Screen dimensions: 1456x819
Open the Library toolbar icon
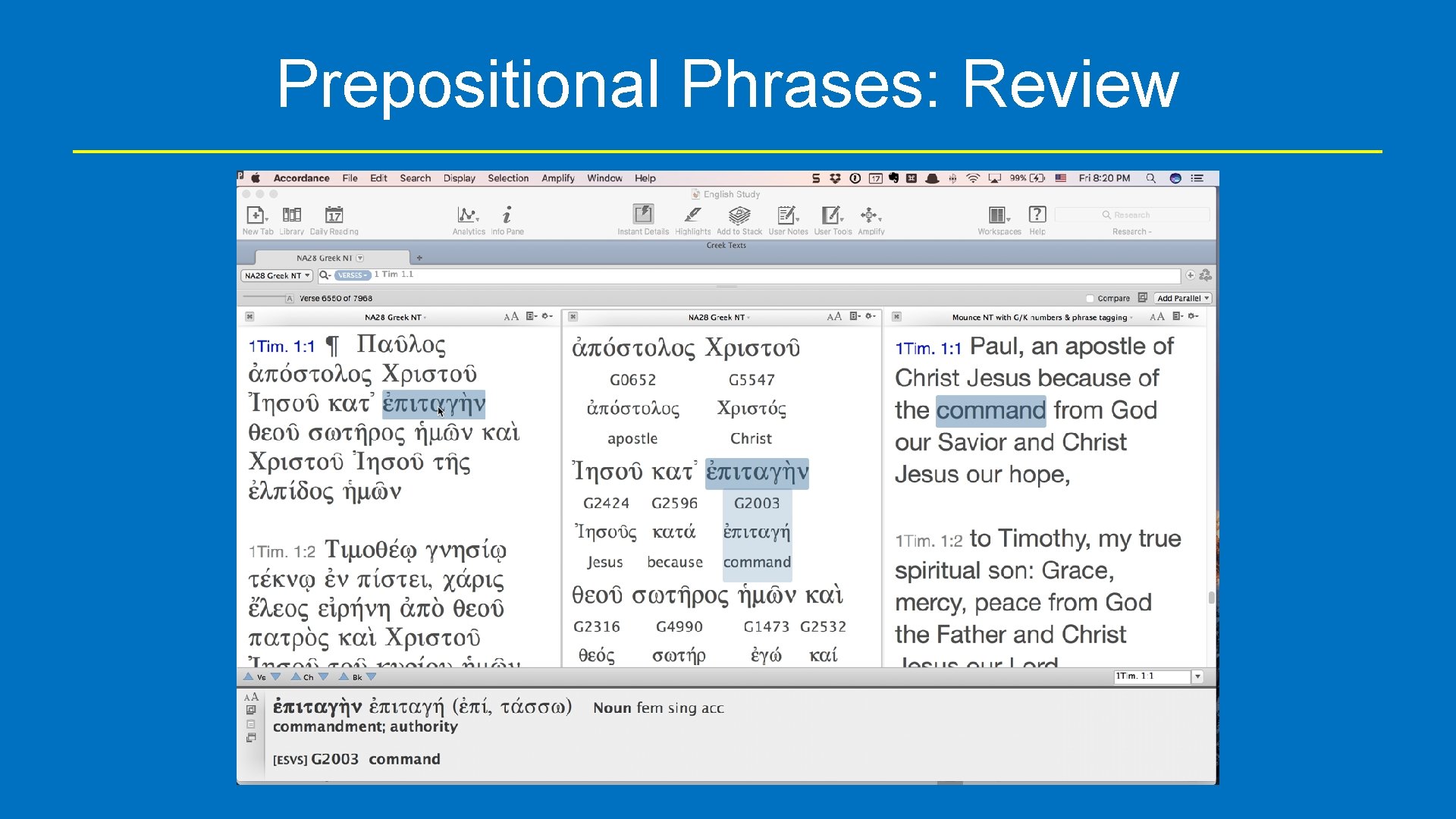click(291, 215)
